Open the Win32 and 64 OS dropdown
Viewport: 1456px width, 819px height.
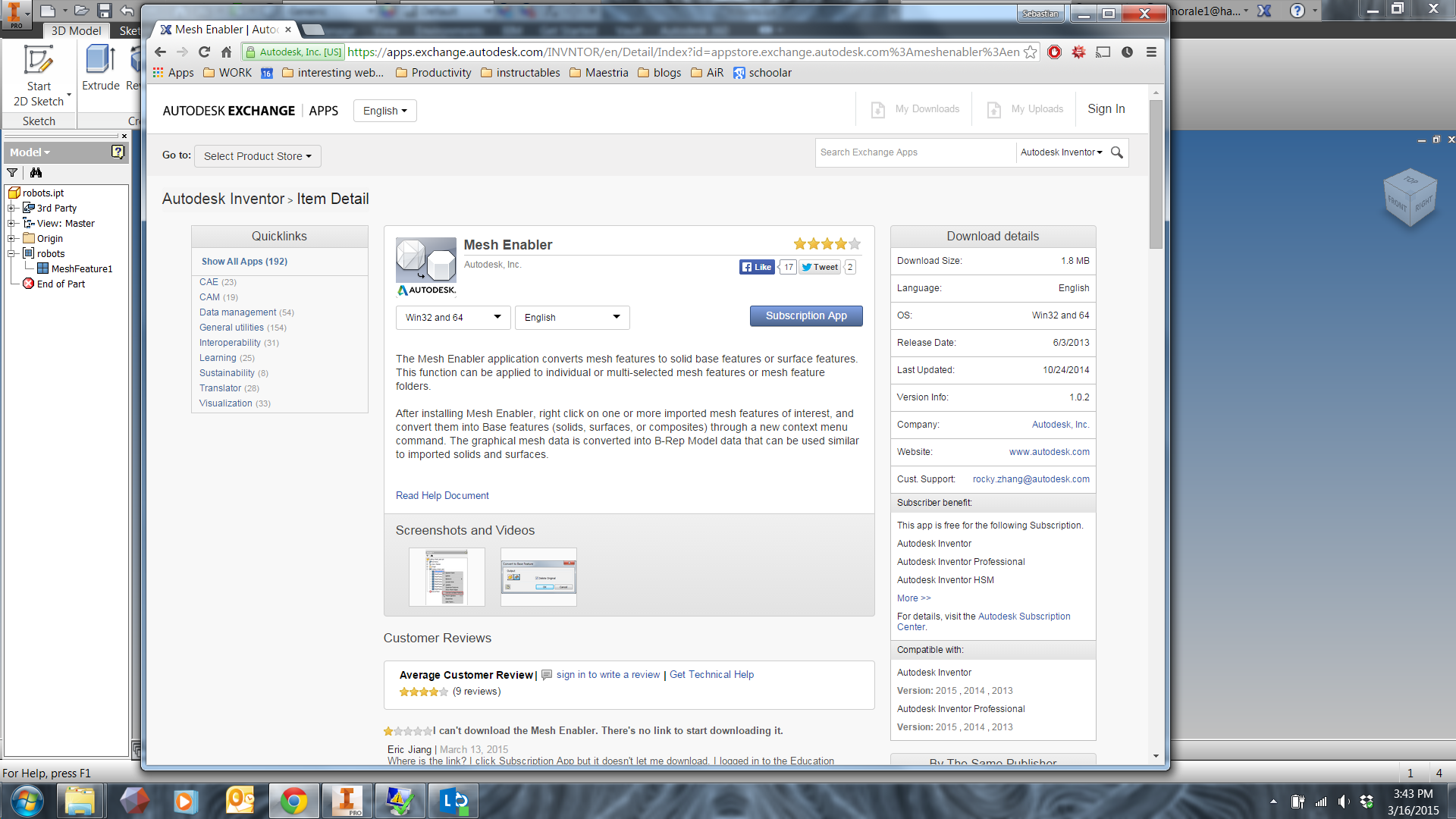point(452,317)
